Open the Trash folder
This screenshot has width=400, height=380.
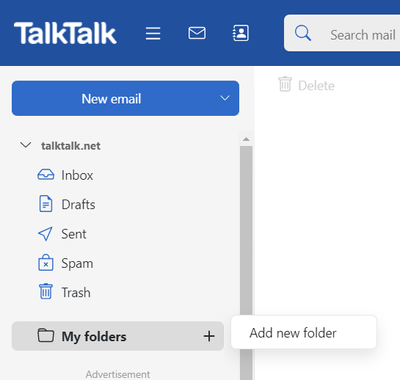pyautogui.click(x=76, y=292)
